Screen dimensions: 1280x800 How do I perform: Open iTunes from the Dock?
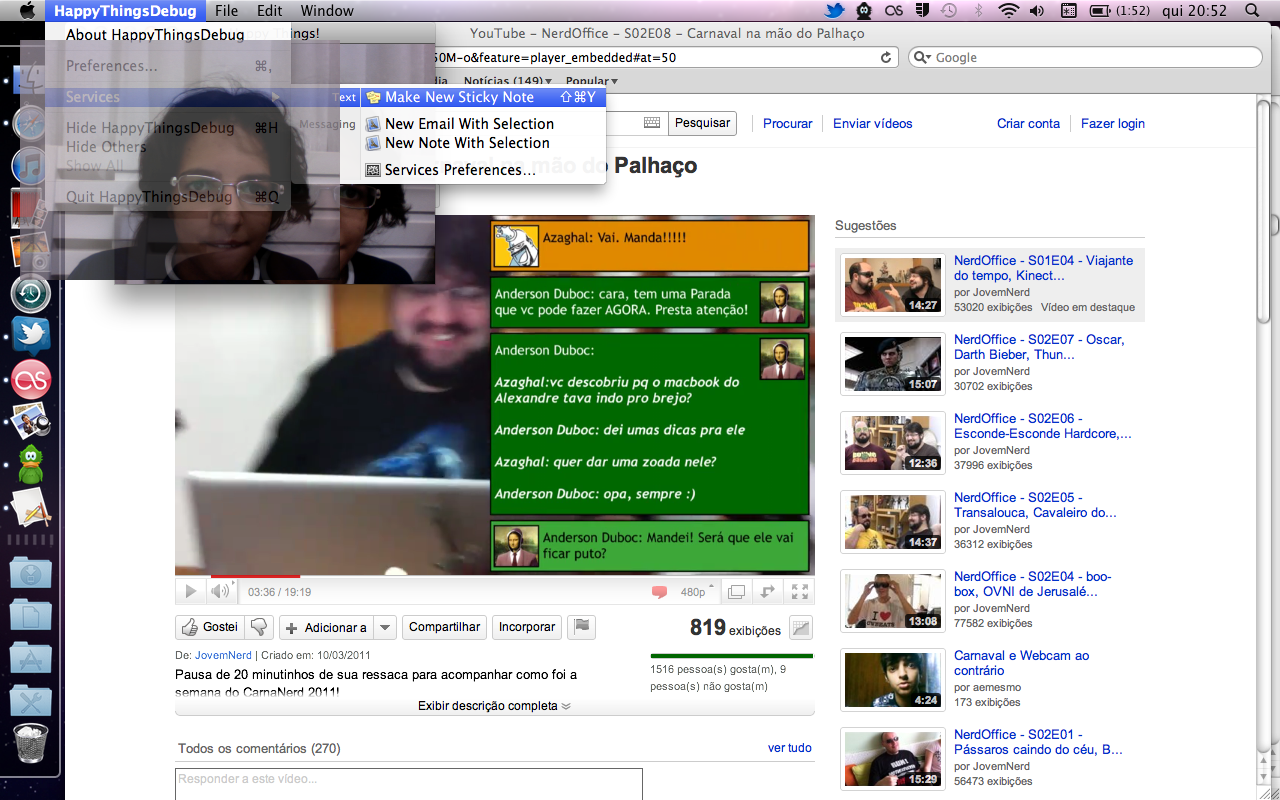click(x=31, y=165)
